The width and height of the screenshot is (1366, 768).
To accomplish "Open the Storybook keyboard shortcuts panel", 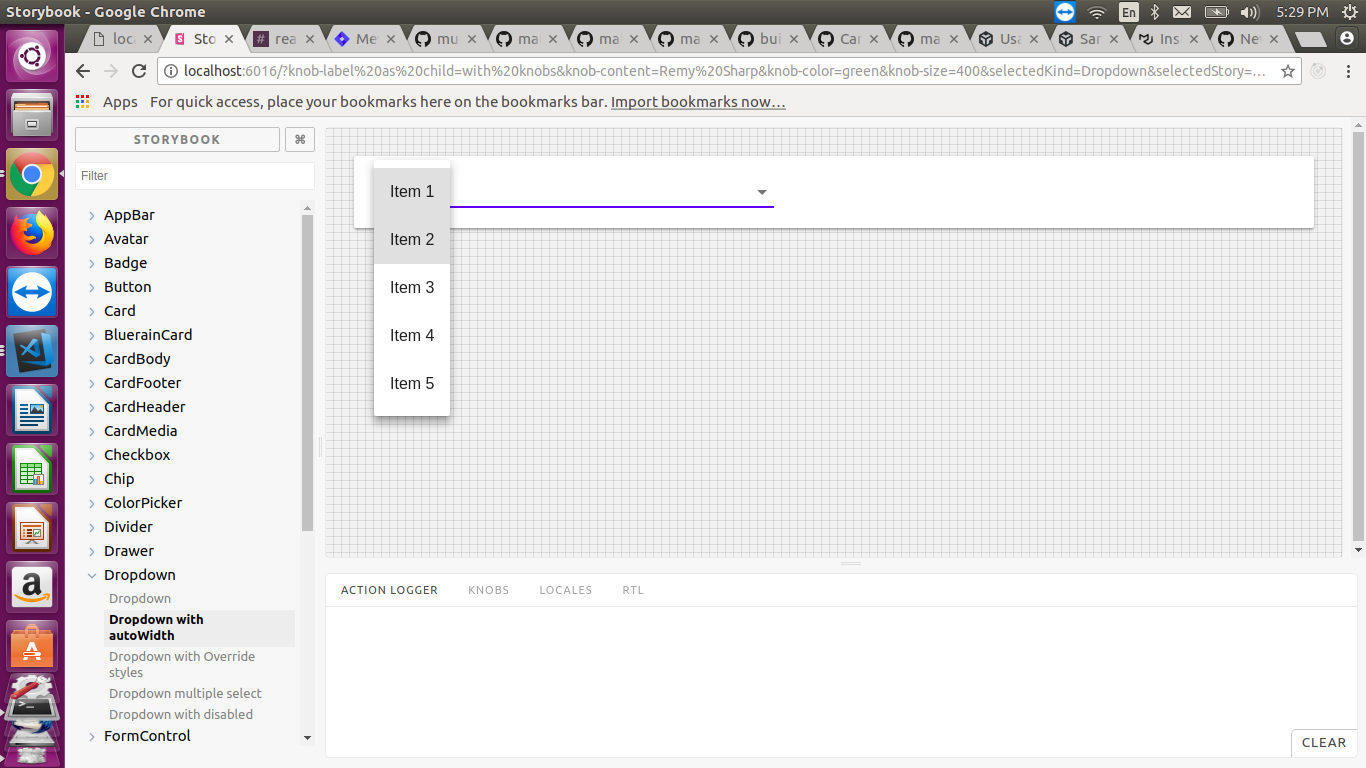I will pos(298,139).
